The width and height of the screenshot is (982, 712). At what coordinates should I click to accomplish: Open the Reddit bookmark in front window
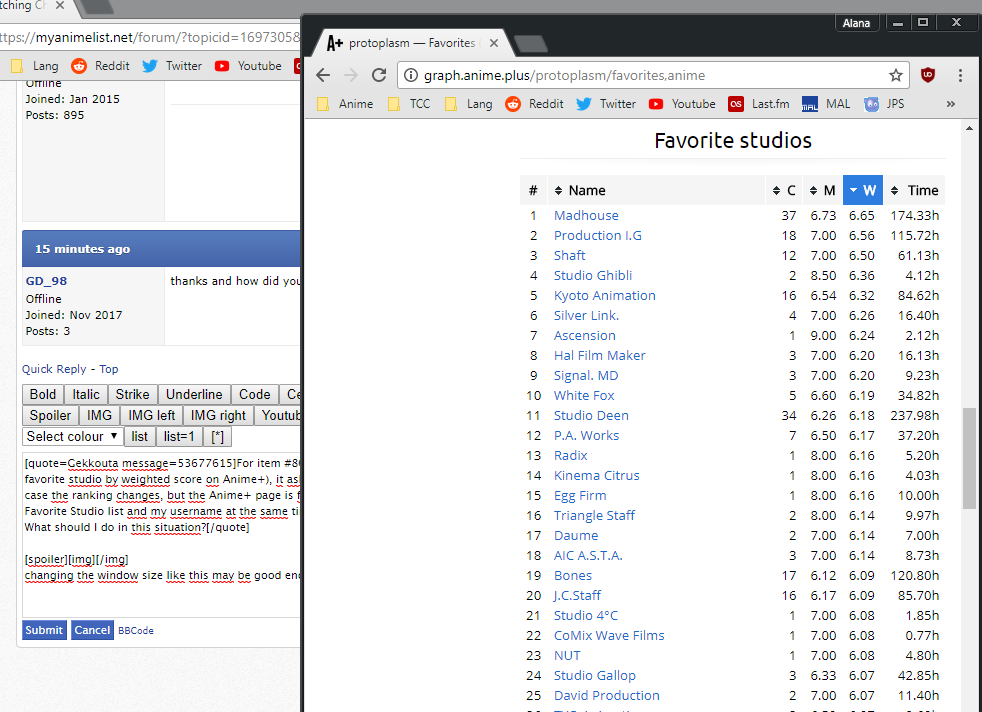(534, 104)
